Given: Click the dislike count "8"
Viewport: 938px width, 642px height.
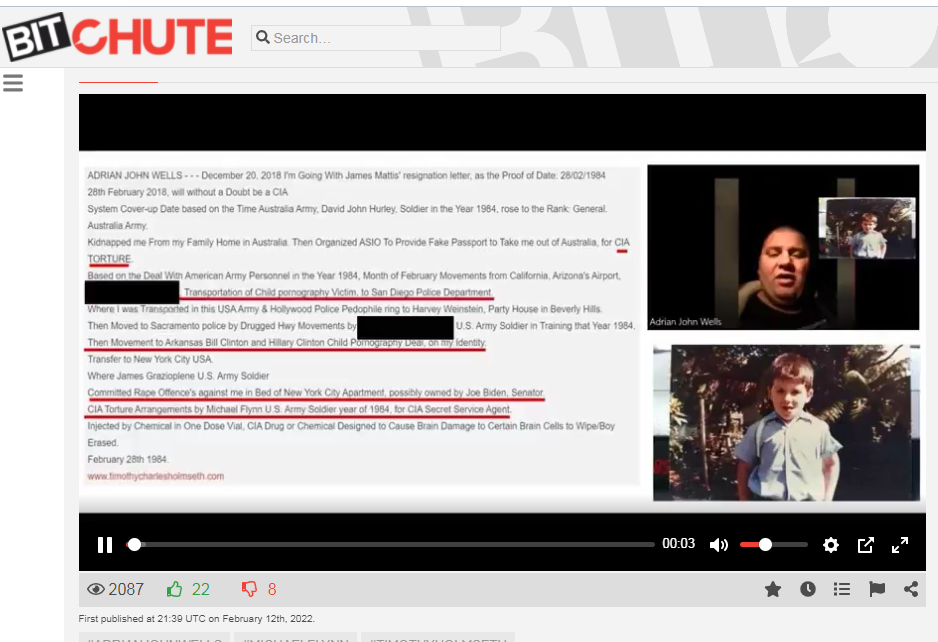Looking at the screenshot, I should 272,589.
